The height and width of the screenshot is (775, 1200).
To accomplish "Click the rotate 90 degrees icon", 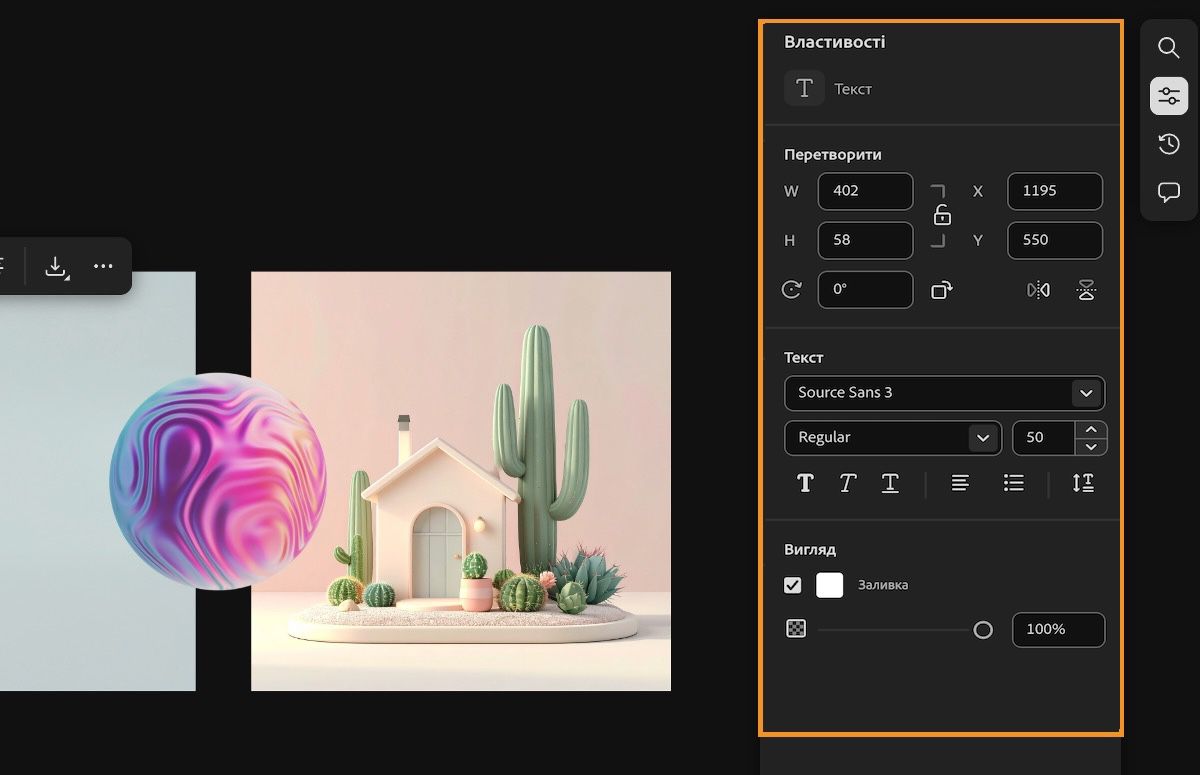I will point(941,290).
